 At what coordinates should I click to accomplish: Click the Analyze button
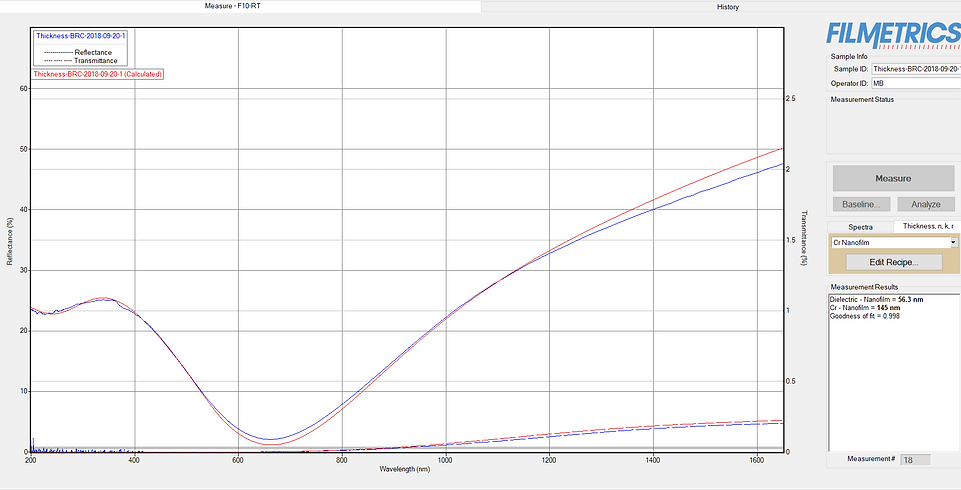coord(925,204)
